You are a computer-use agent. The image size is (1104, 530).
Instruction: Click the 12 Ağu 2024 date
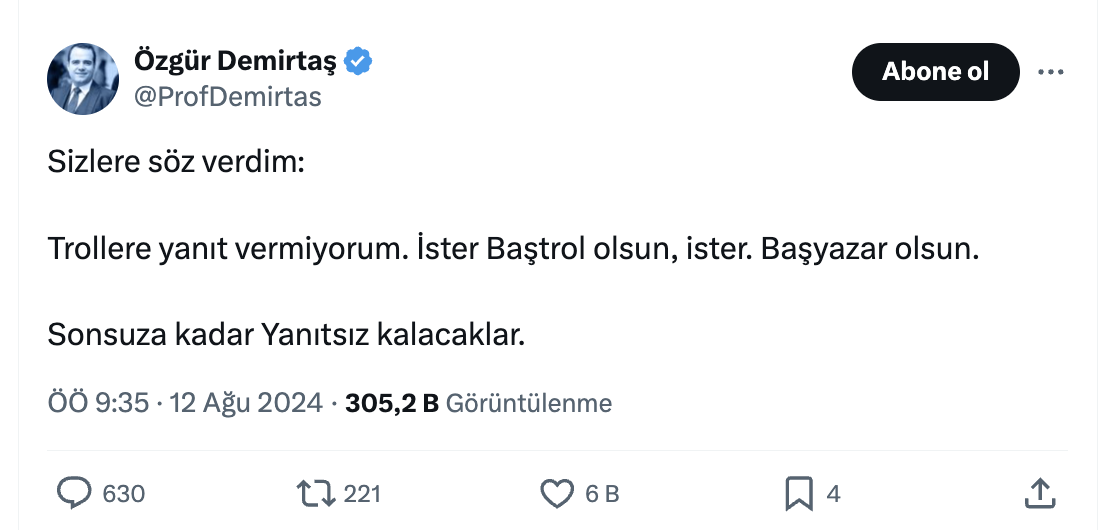pos(246,403)
